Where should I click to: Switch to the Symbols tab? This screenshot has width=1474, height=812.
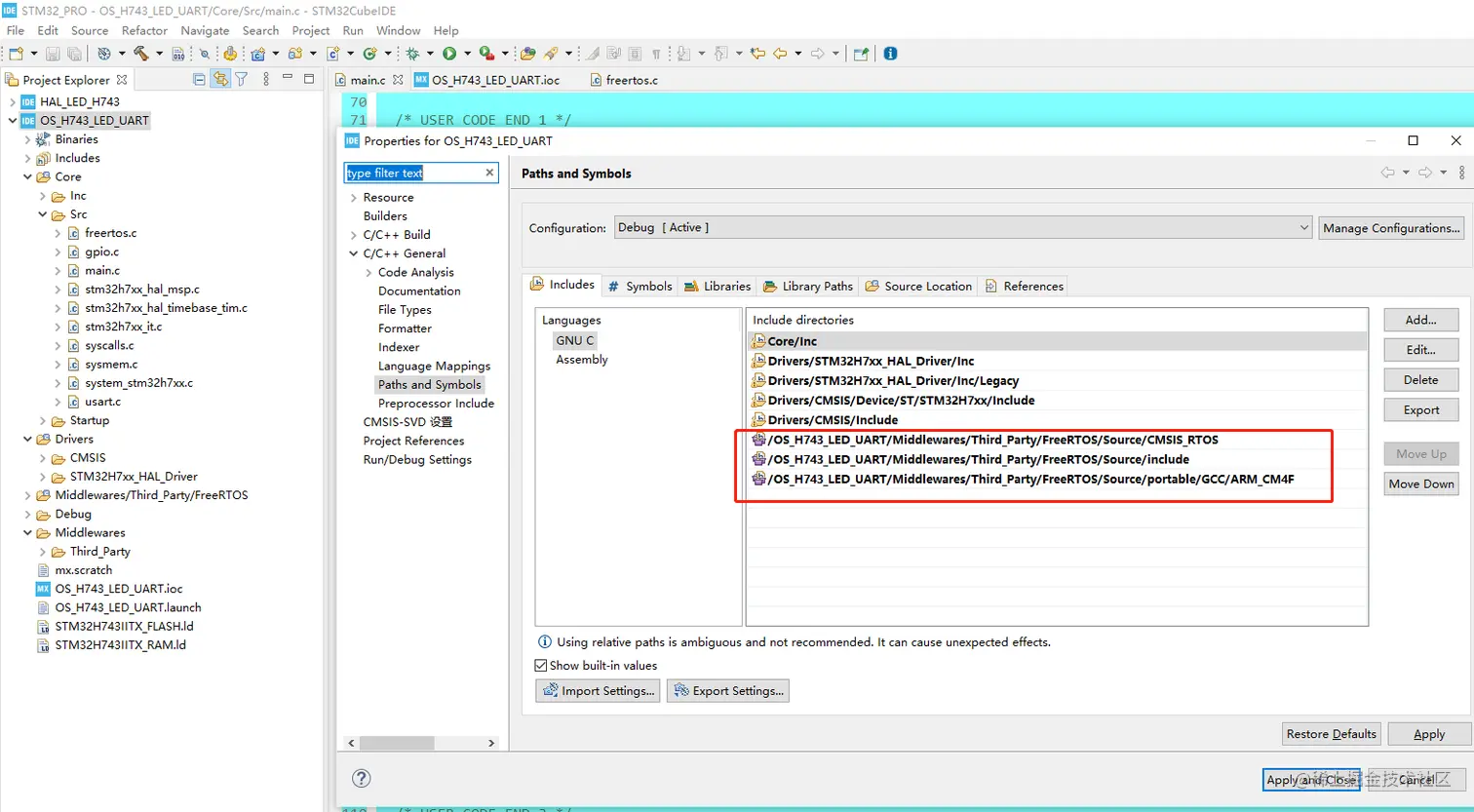tap(640, 286)
